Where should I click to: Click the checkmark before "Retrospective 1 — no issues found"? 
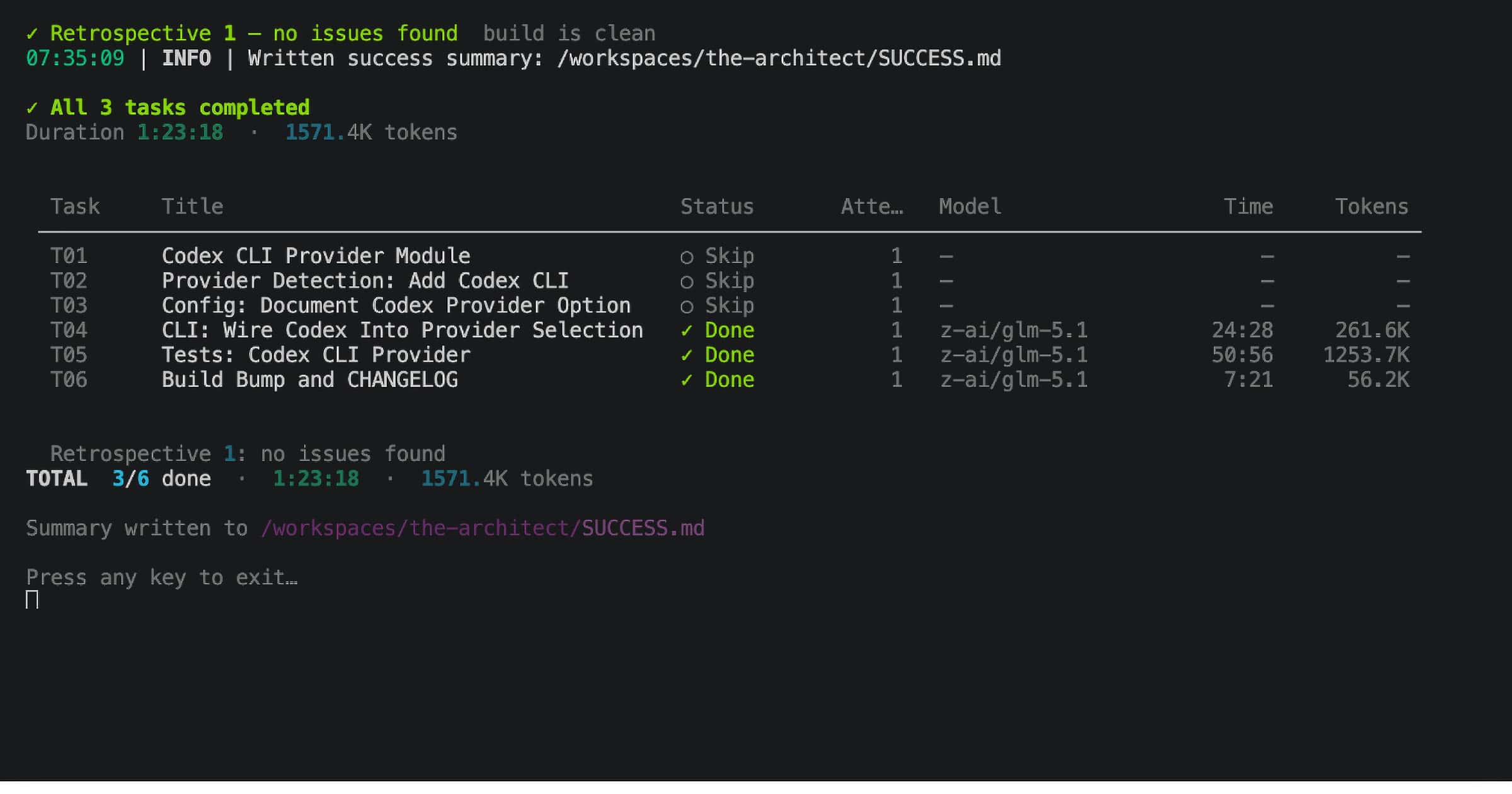click(x=32, y=34)
